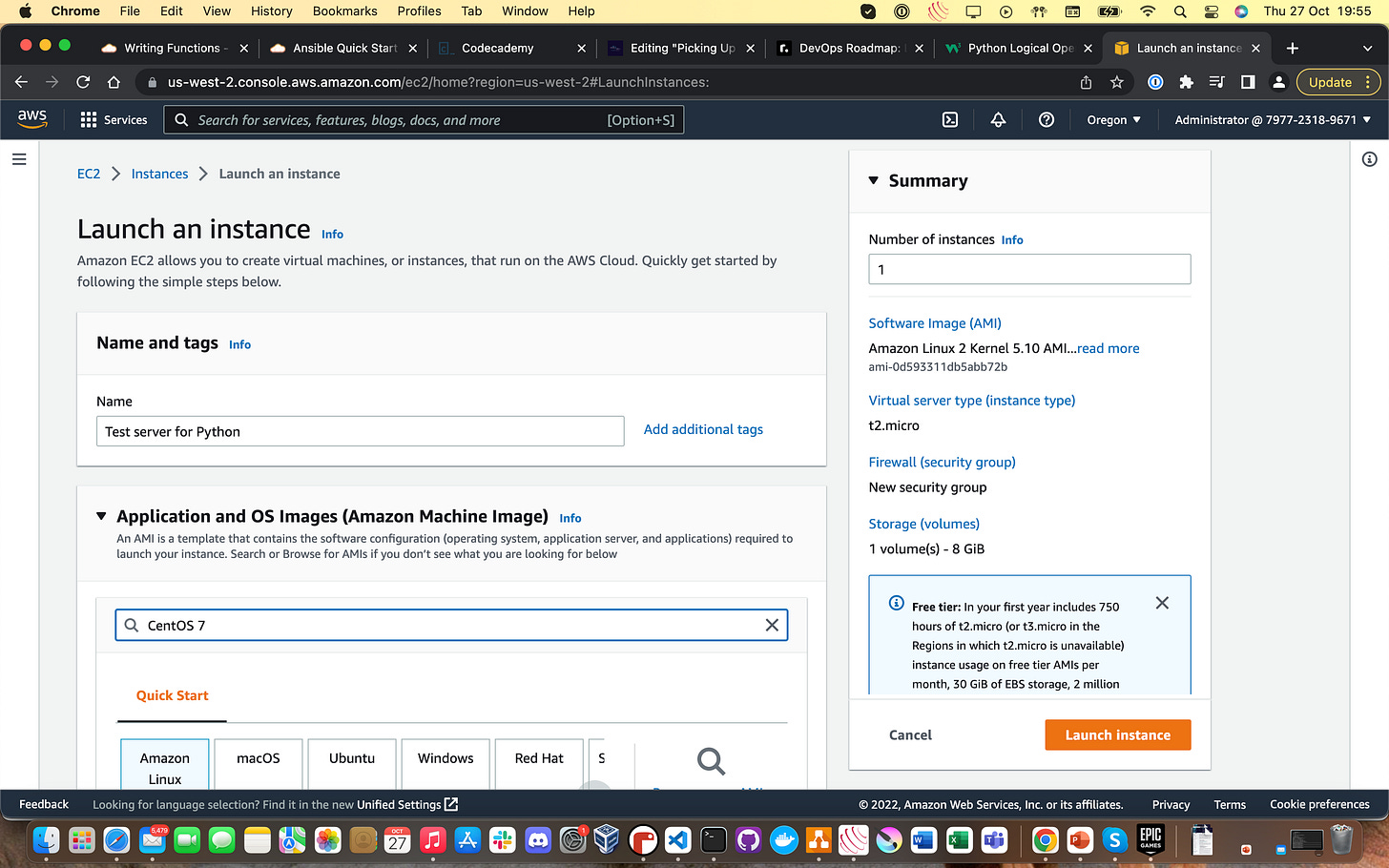The image size is (1389, 868).
Task: Click the AWS logo home icon
Action: coord(32,119)
